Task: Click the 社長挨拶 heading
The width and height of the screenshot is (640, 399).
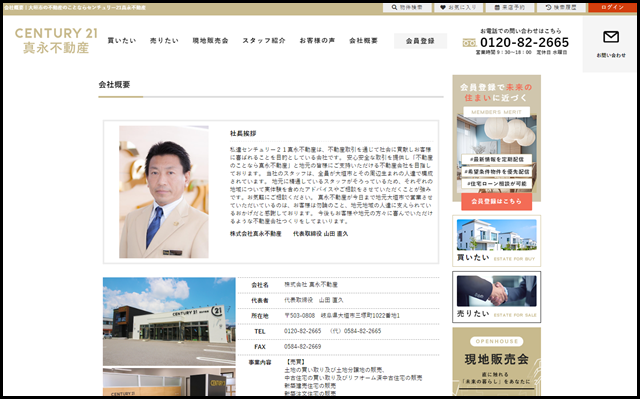Action: tap(243, 133)
